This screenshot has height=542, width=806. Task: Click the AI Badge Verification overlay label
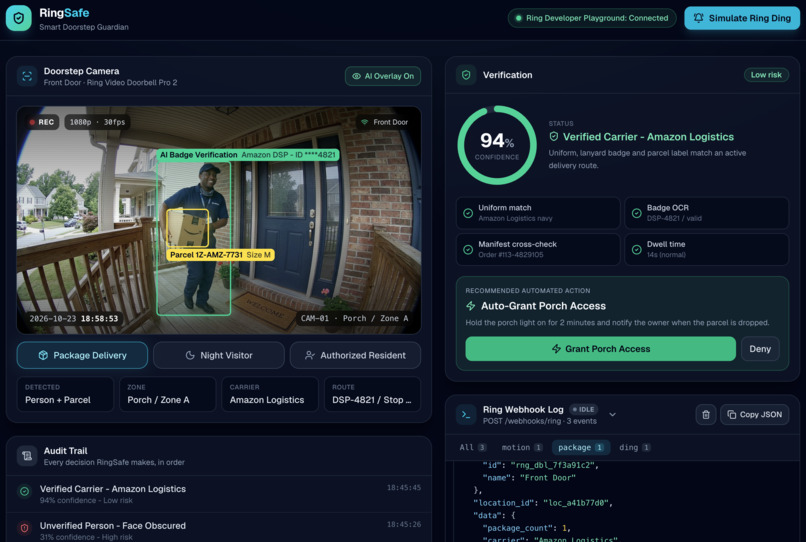pos(247,155)
